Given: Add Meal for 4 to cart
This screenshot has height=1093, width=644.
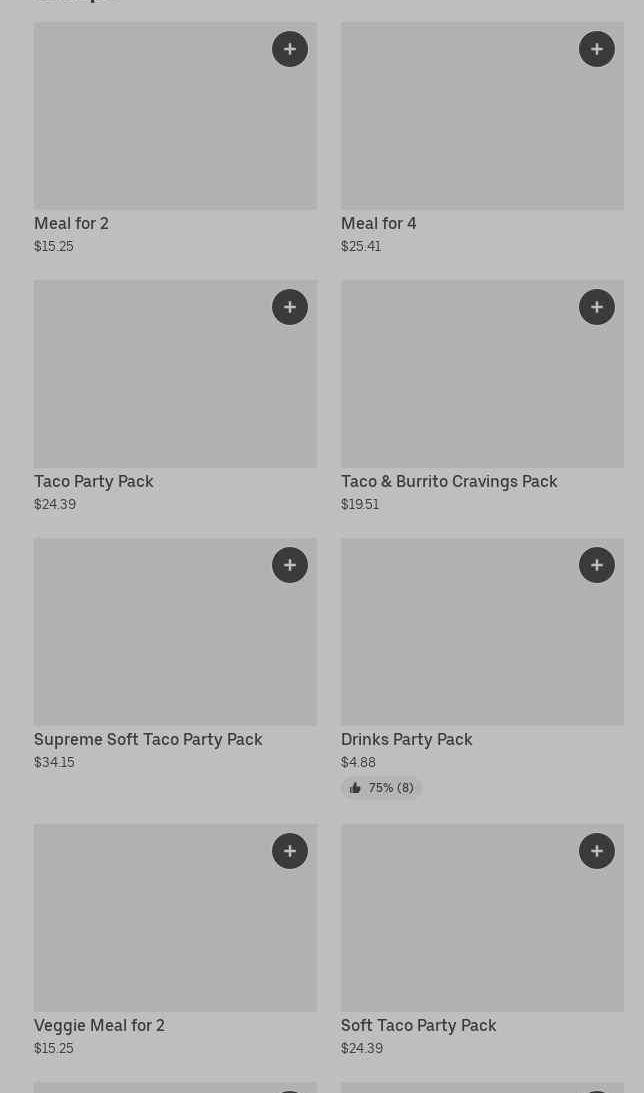Looking at the screenshot, I should coord(597,49).
